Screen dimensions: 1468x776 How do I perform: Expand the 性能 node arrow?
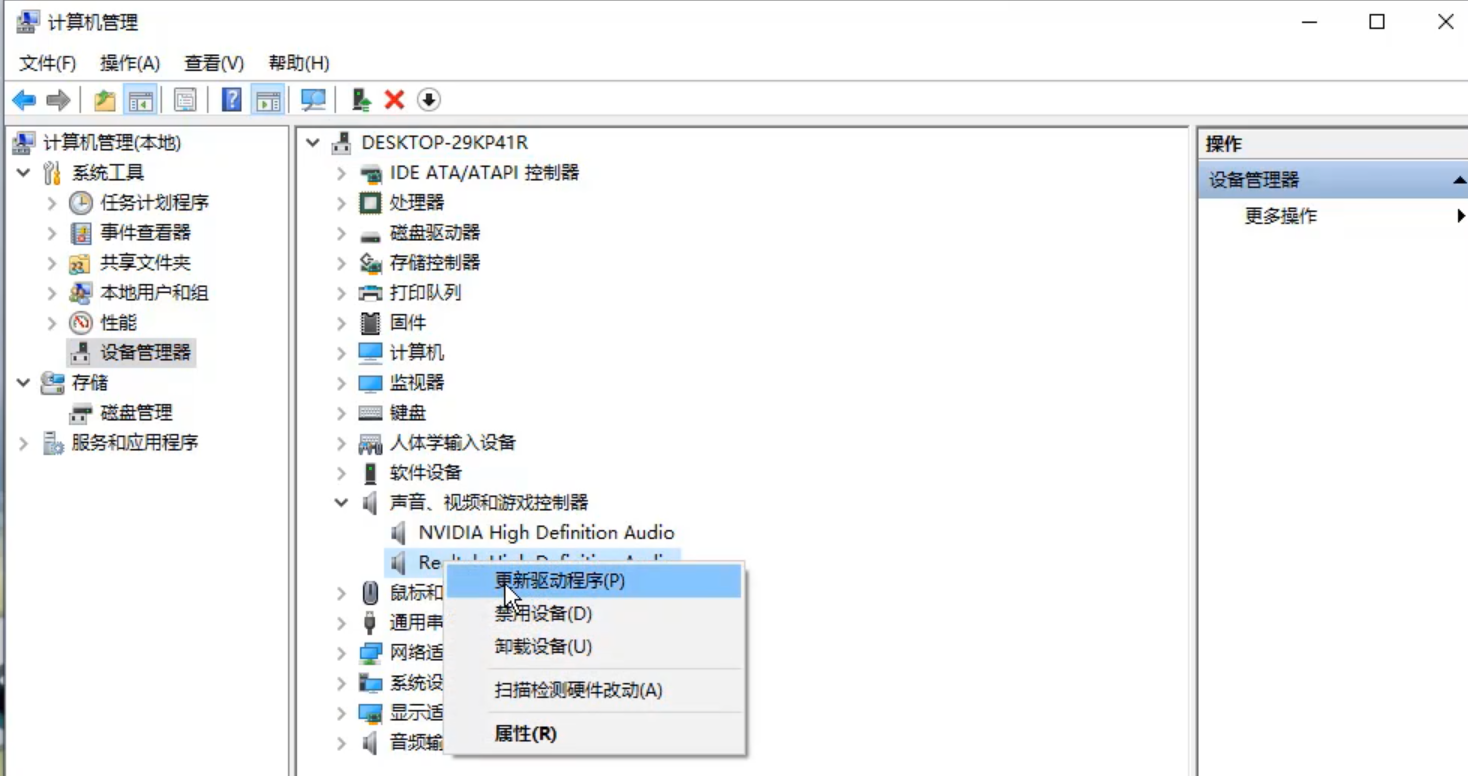(52, 323)
